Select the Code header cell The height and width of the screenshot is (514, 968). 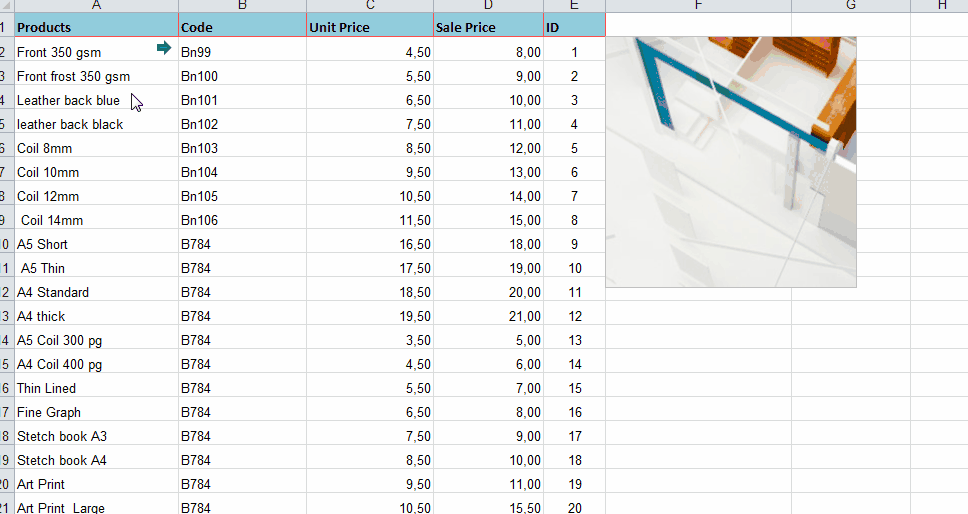pyautogui.click(x=243, y=27)
